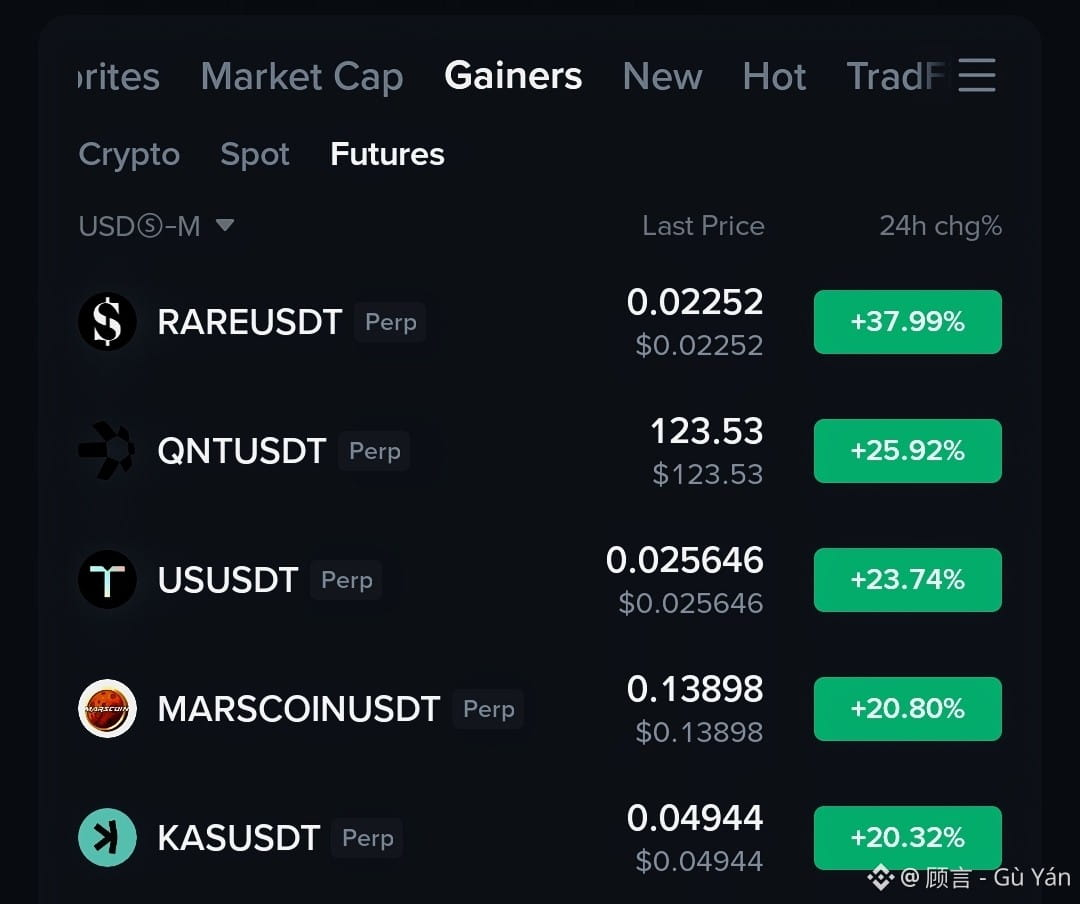Open the hamburger menu icon

click(977, 75)
